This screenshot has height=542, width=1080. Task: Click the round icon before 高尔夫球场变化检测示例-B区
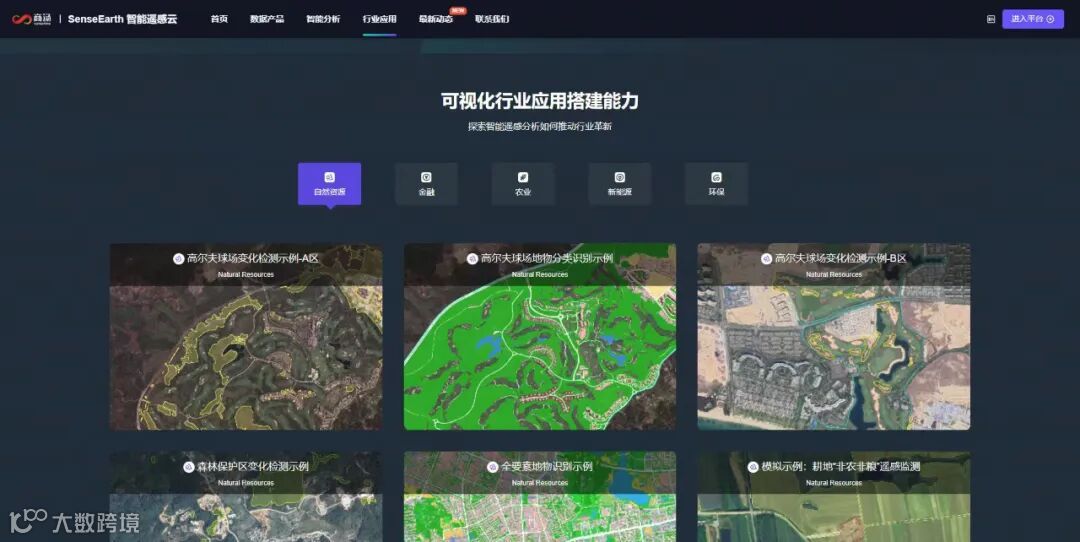pos(767,259)
